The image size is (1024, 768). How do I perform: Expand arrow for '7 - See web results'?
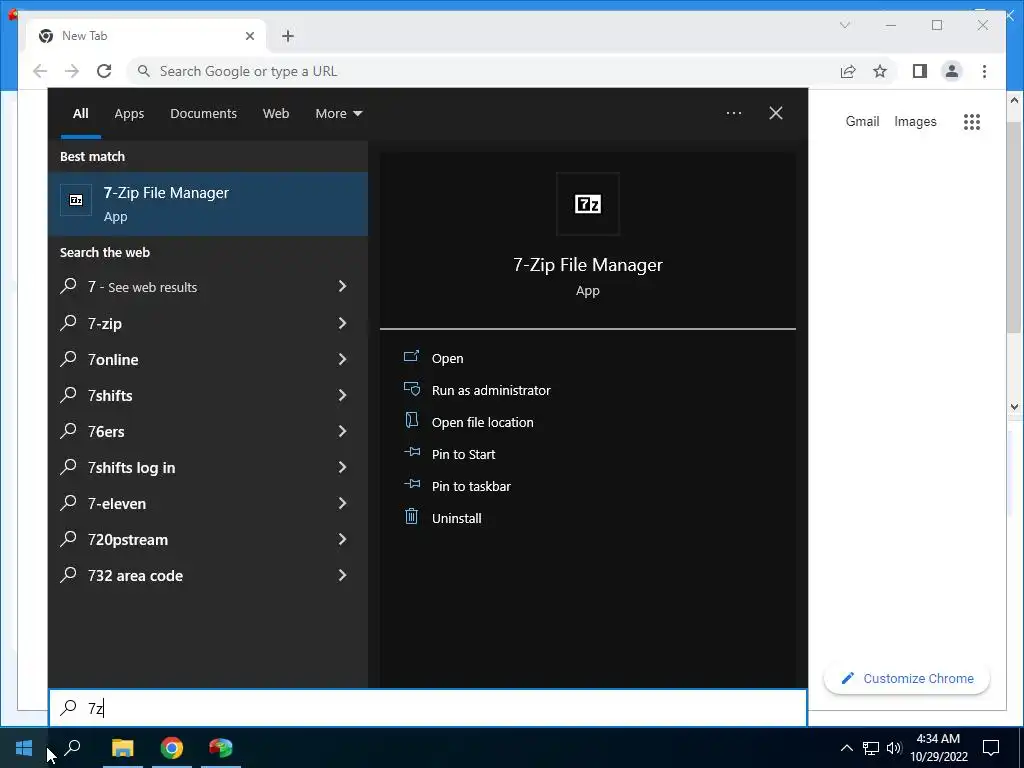pyautogui.click(x=342, y=286)
